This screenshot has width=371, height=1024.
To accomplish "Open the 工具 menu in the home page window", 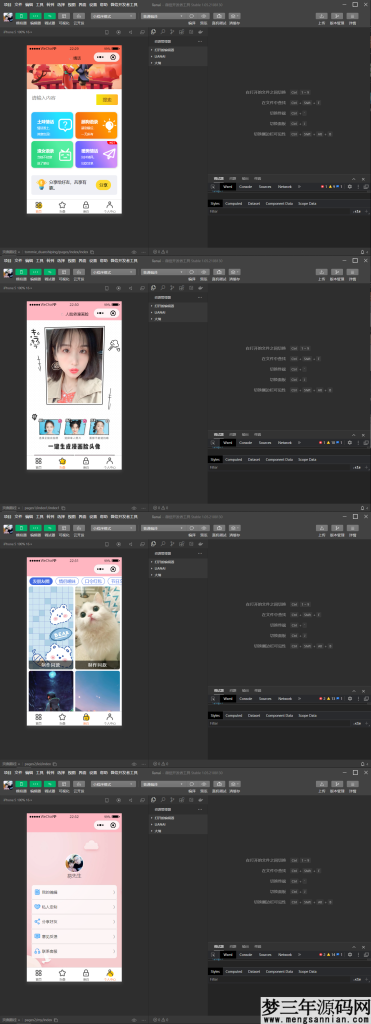I will tap(39, 4).
